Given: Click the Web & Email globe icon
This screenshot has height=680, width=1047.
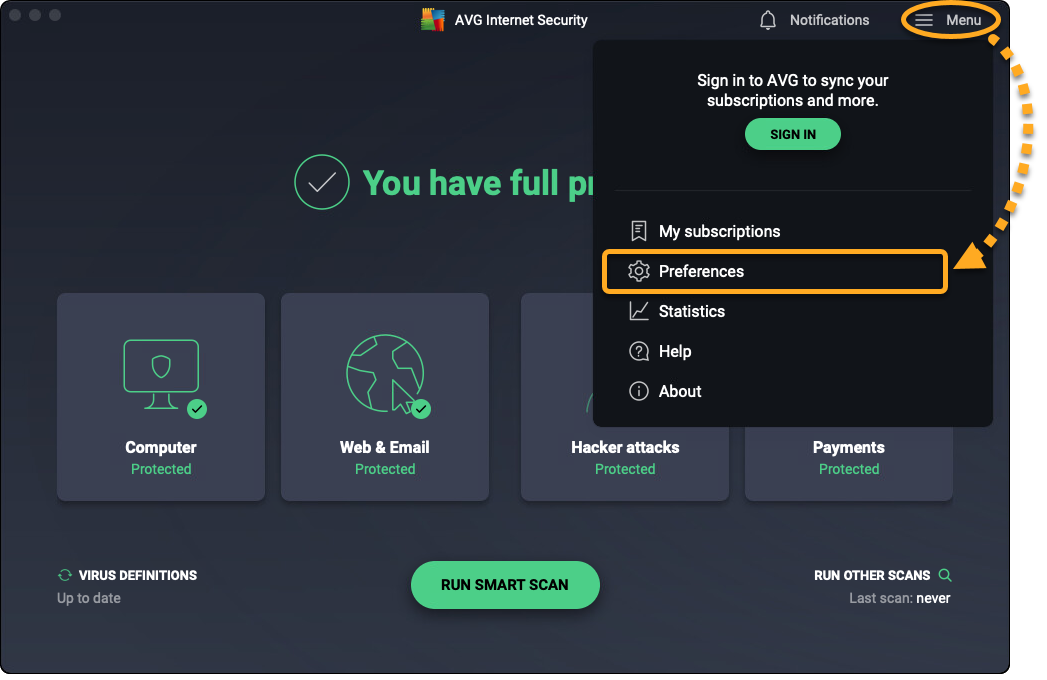Looking at the screenshot, I should 384,373.
